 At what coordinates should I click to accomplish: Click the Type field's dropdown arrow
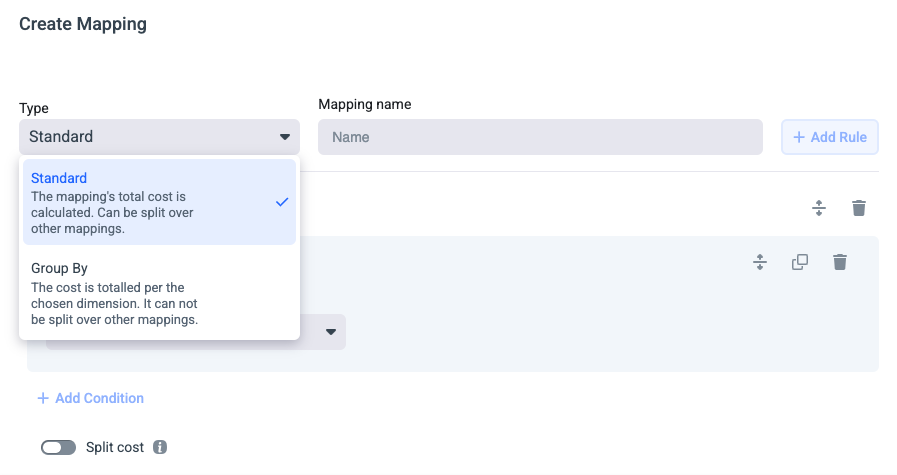pos(285,137)
